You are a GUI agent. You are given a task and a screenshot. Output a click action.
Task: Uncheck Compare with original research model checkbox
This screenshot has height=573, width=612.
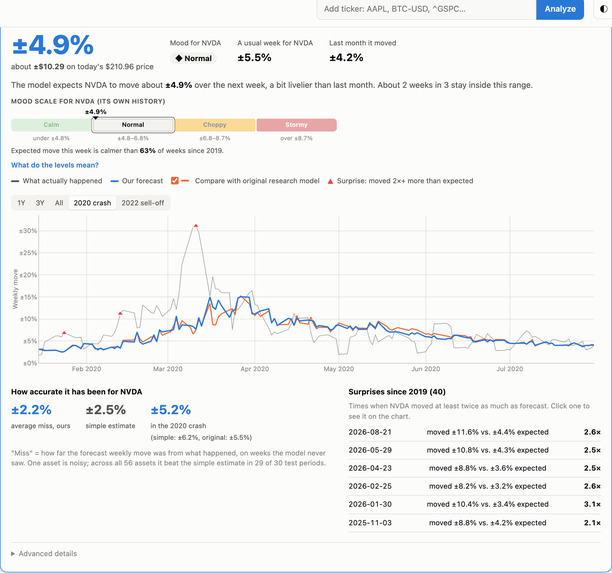coord(174,181)
